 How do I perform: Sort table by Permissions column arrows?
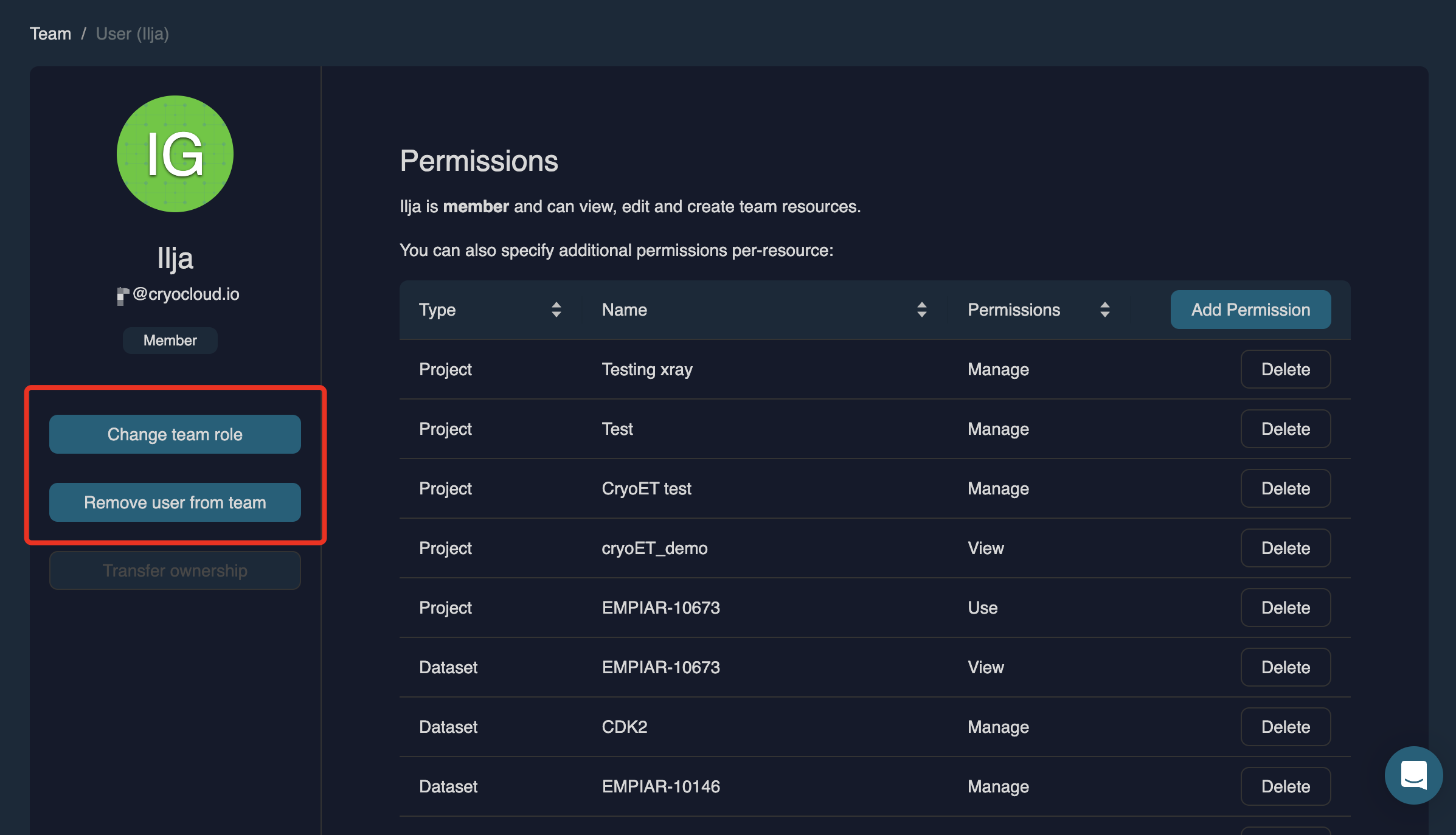(x=1104, y=310)
